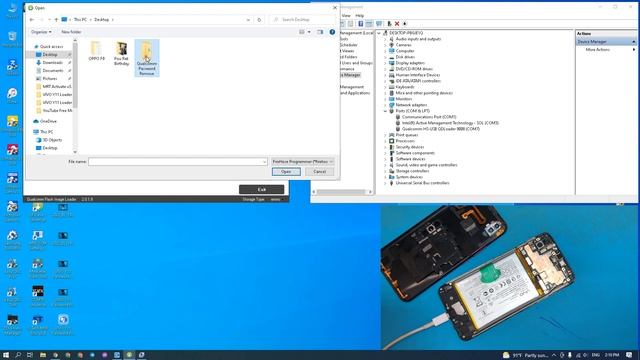
Task: Open Documents in navigation pane
Action: coord(53,71)
